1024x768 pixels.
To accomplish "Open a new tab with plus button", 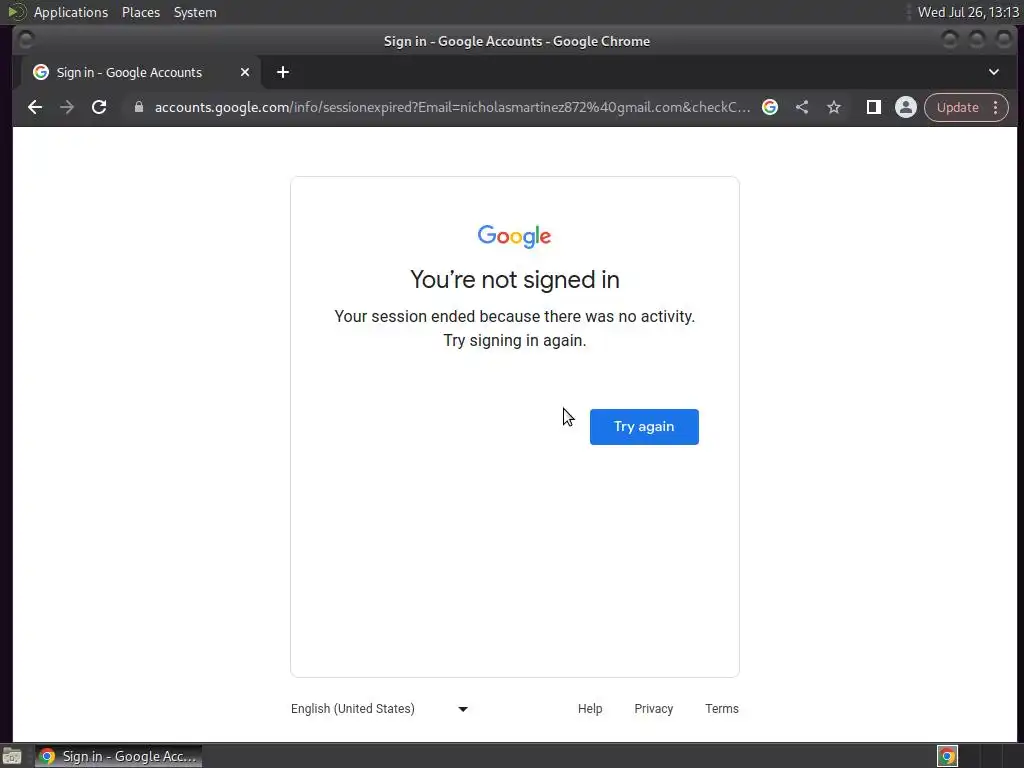I will point(283,72).
